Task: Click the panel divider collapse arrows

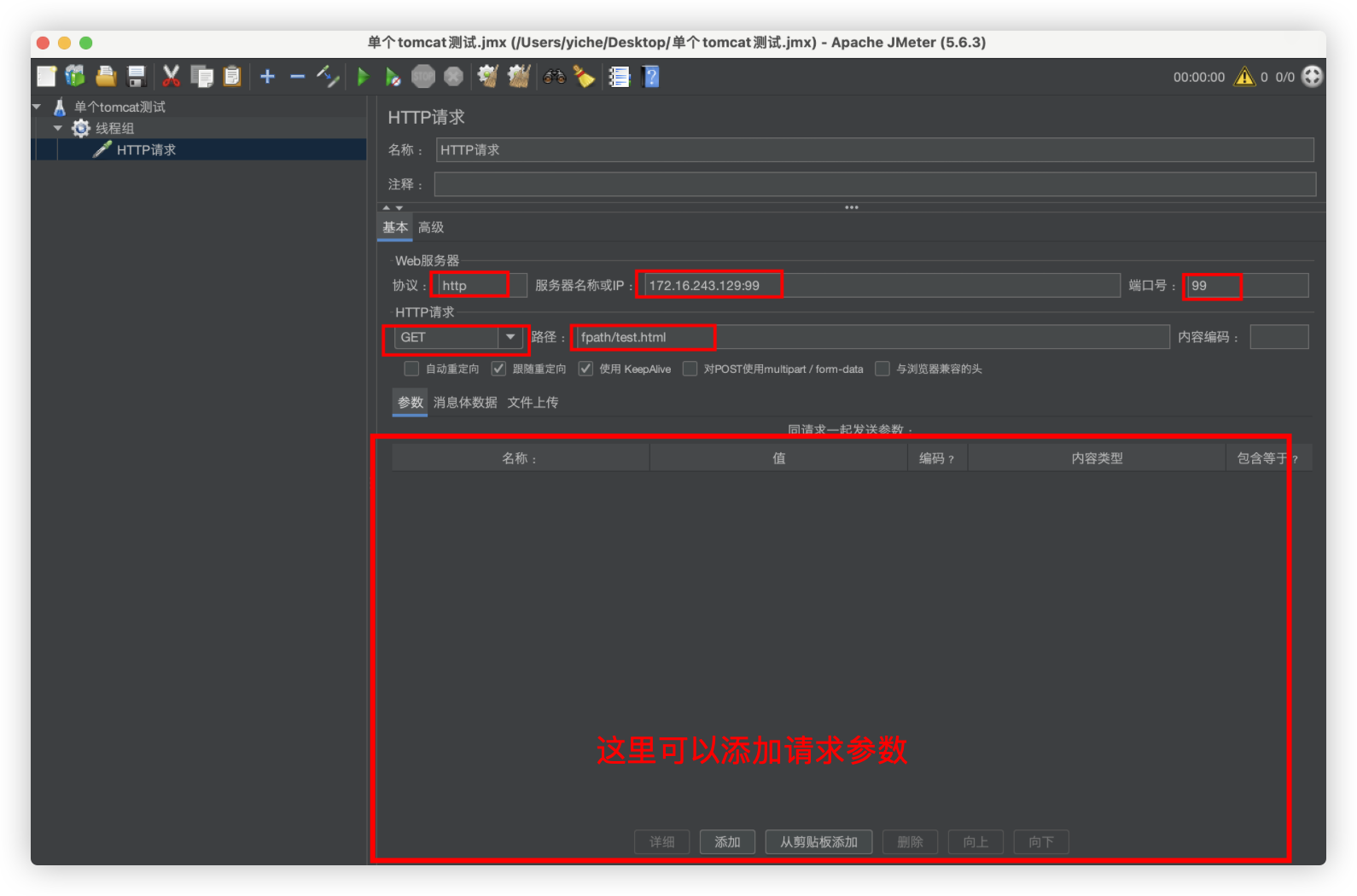Action: [393, 207]
